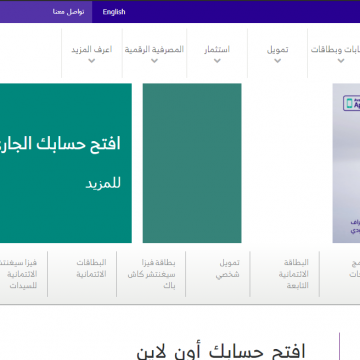The image size is (360, 360).
Task: Open the تمويل menu
Action: pyautogui.click(x=277, y=50)
